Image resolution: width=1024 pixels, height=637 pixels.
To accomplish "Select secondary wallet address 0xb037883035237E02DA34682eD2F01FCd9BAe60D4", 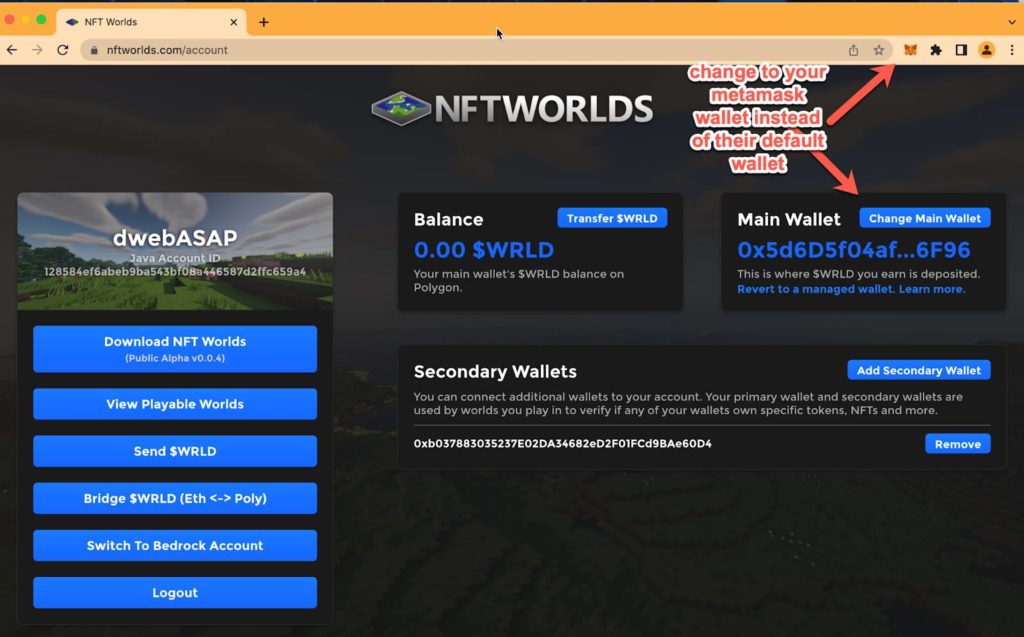I will (x=562, y=444).
